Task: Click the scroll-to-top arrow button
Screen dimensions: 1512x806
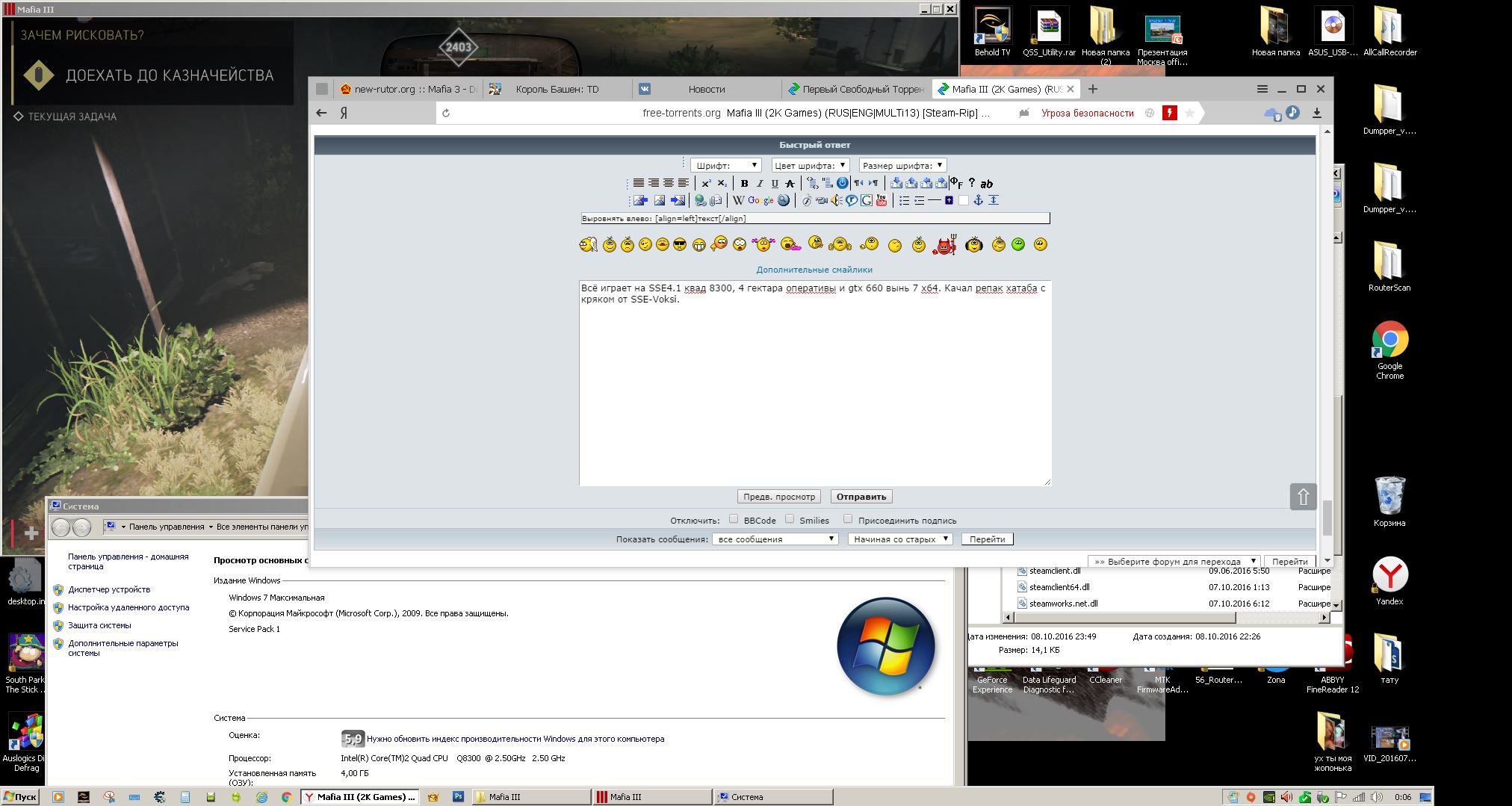Action: pyautogui.click(x=1303, y=497)
